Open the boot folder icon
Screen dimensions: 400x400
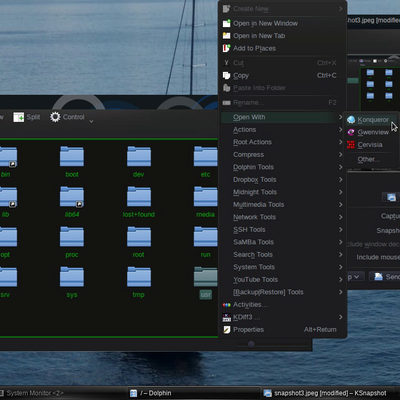72,156
